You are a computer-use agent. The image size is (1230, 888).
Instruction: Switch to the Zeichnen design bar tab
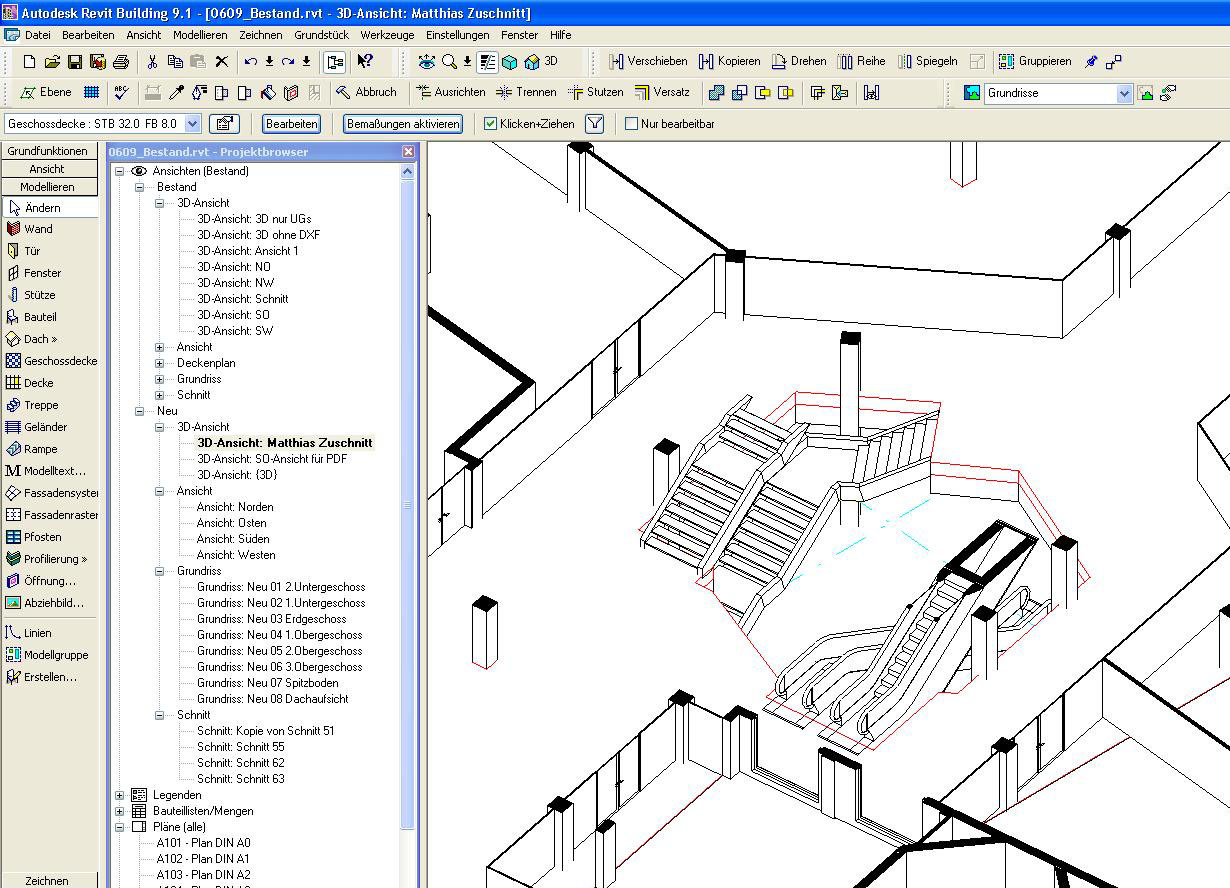click(x=48, y=881)
